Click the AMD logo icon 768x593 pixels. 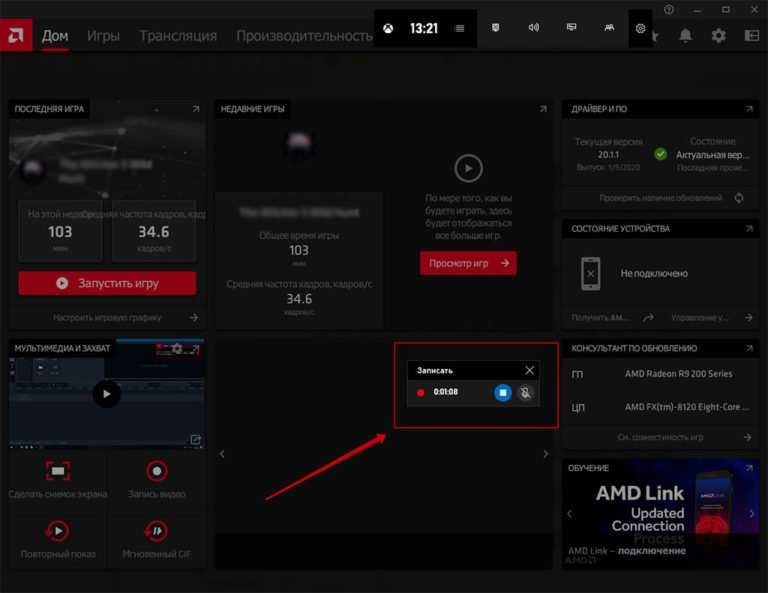pos(16,35)
